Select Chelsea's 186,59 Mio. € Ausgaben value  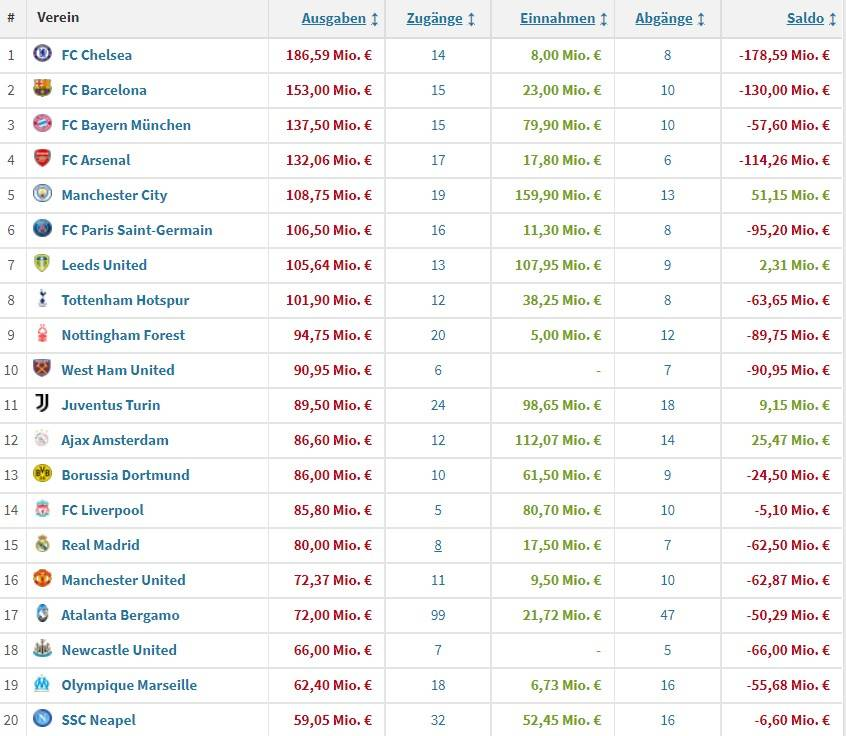(x=329, y=55)
